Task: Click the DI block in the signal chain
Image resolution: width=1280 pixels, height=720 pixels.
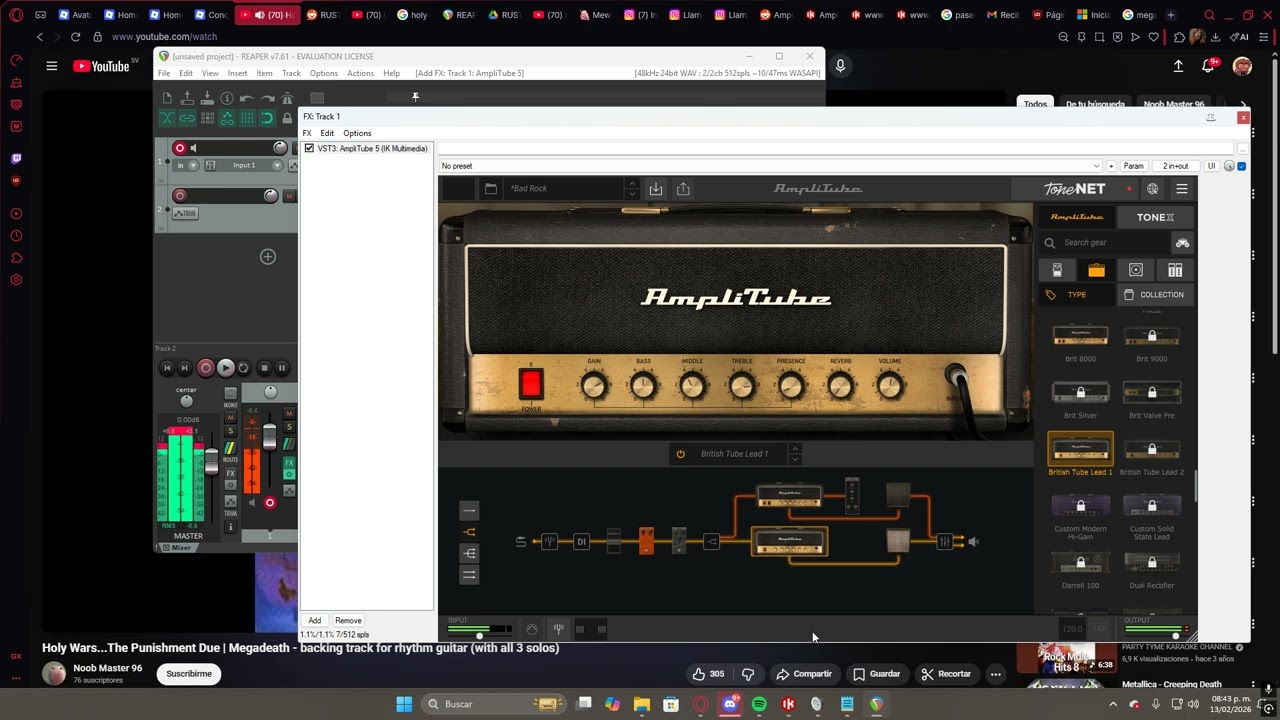Action: tap(581, 542)
